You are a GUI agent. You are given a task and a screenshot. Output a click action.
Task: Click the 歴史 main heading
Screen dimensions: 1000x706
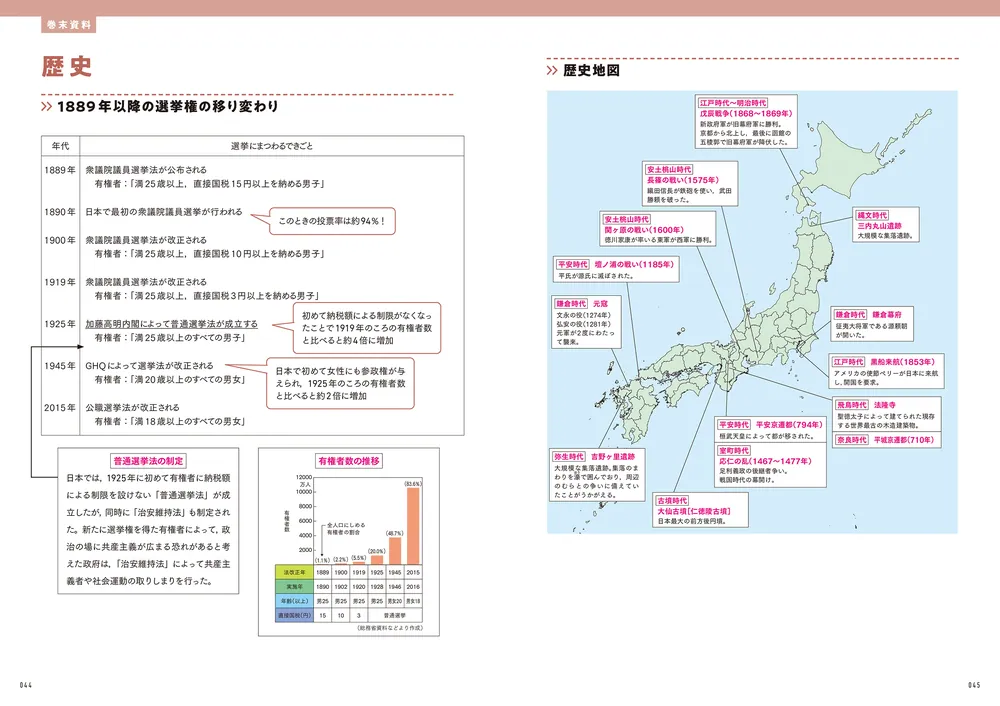point(67,66)
